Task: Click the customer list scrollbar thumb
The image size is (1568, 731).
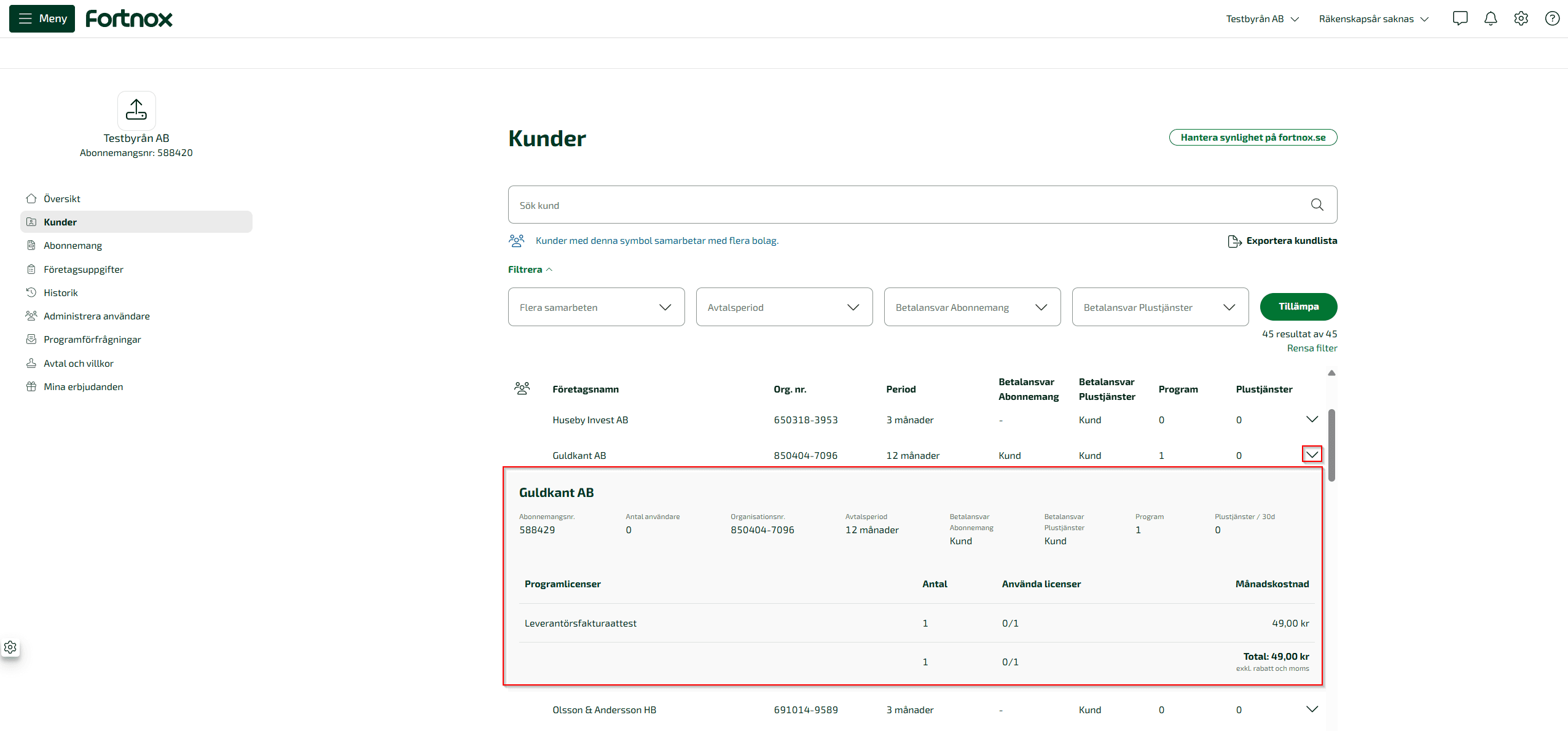Action: [1331, 445]
